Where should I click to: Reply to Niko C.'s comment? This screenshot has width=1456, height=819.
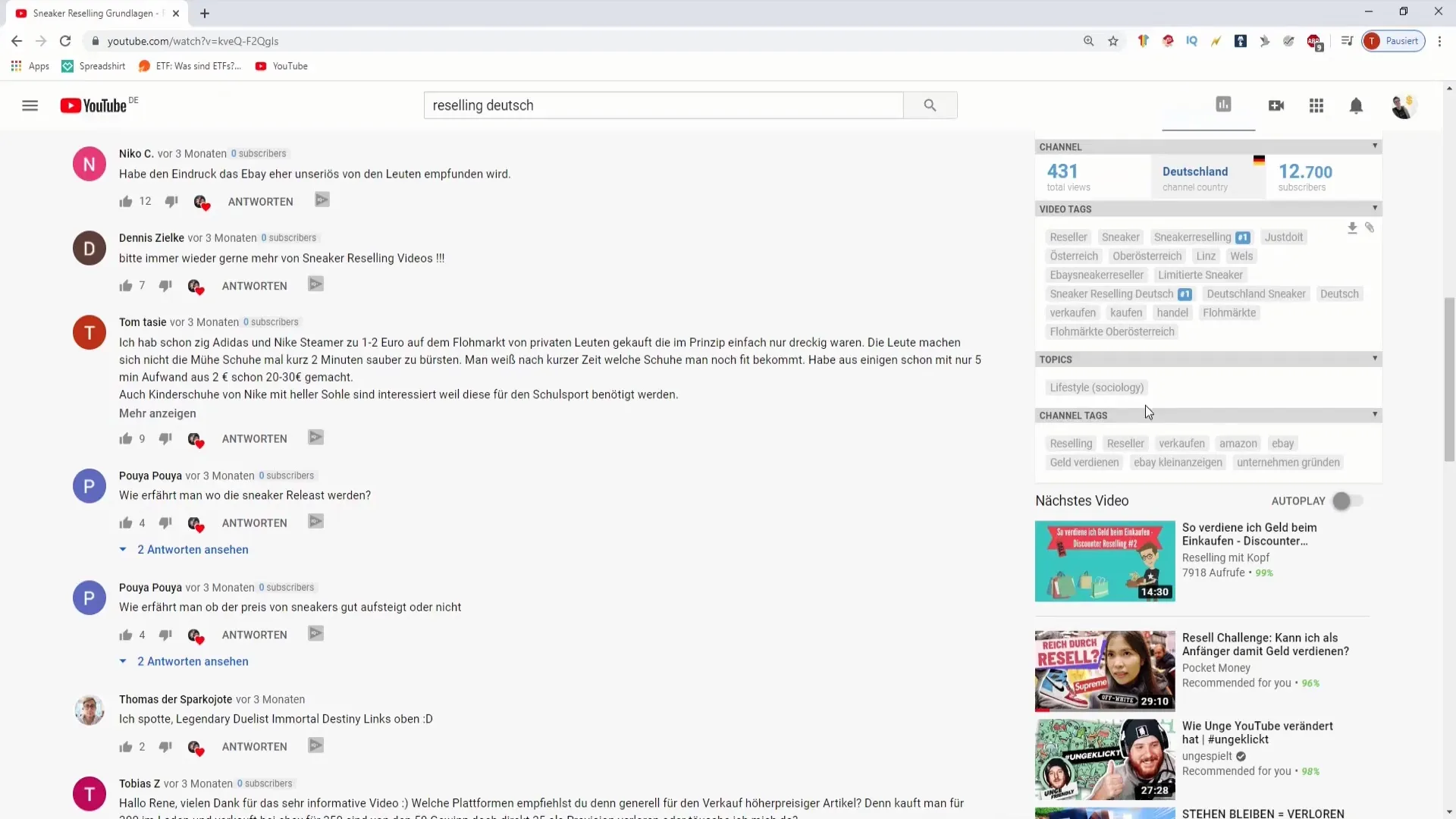[260, 202]
